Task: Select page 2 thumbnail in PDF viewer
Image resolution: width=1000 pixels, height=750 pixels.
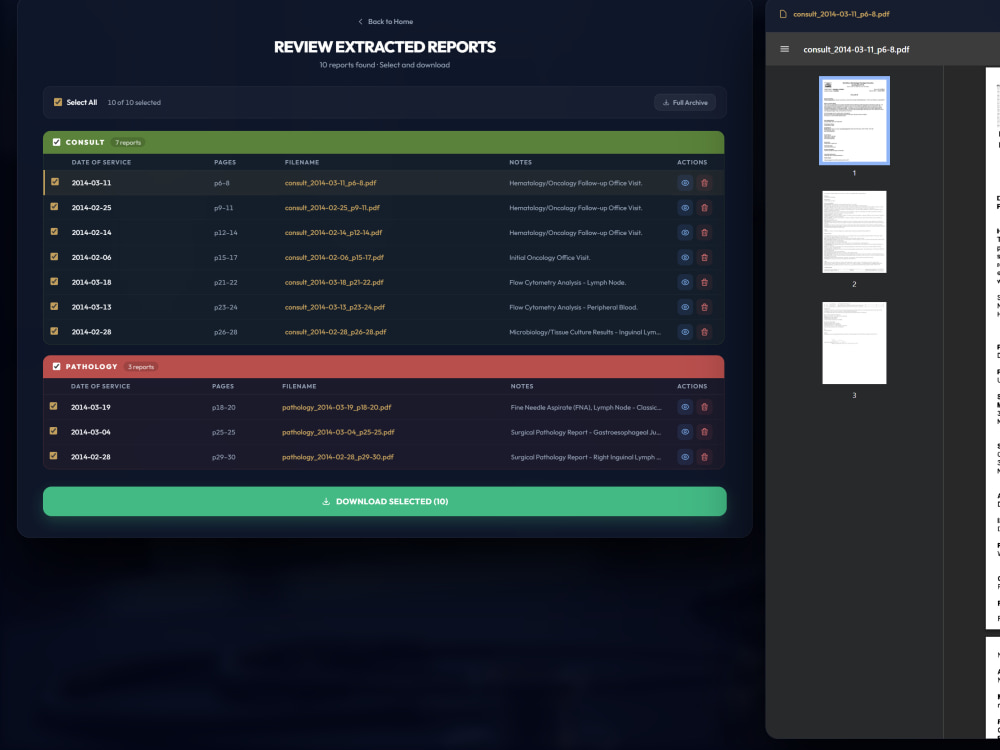Action: tap(854, 232)
